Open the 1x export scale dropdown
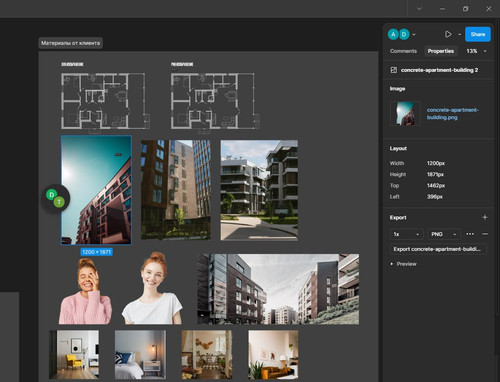 point(406,234)
